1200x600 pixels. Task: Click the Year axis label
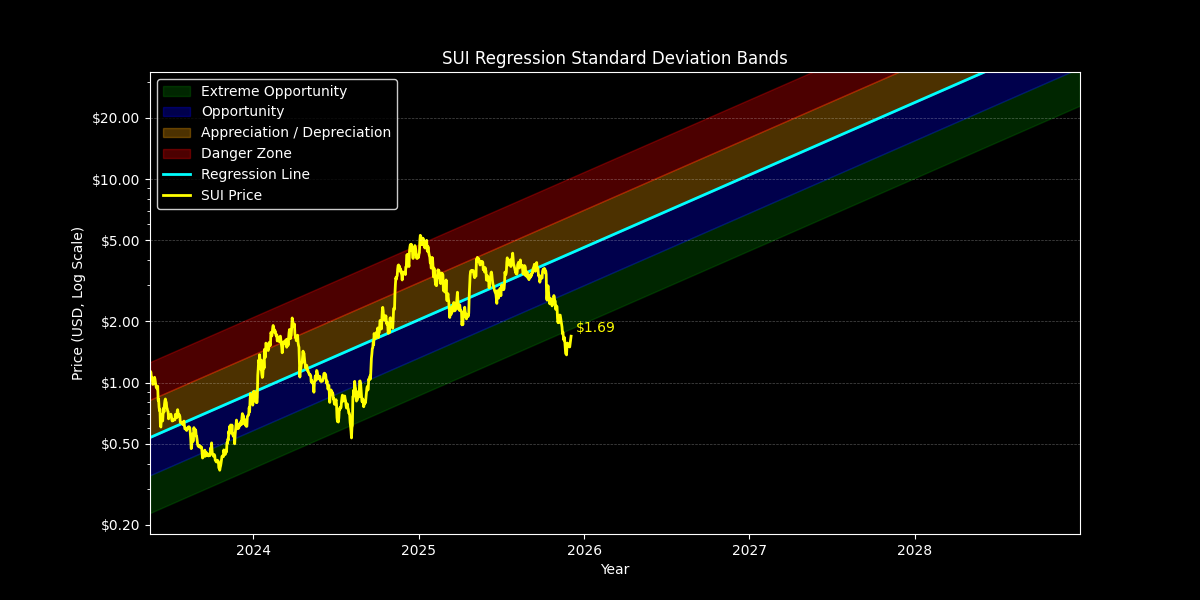pos(614,569)
